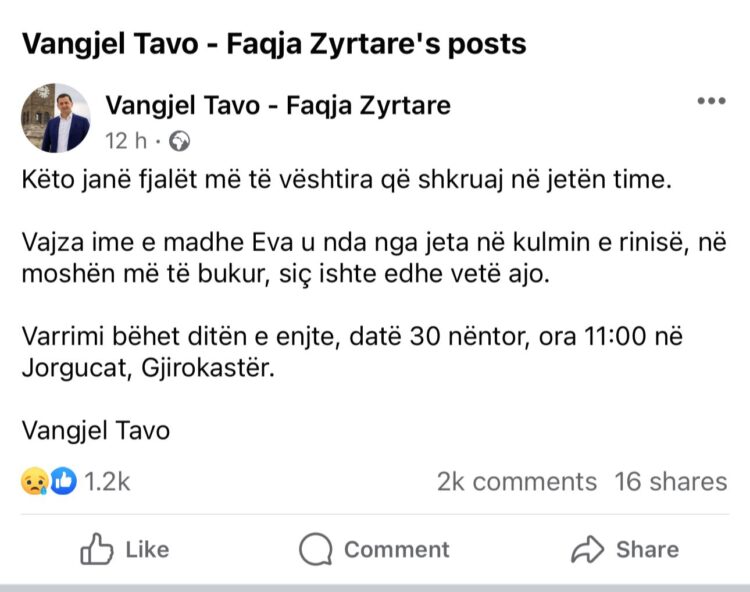Click the Comment button label
Viewport: 750px width, 592px height.
tap(397, 549)
